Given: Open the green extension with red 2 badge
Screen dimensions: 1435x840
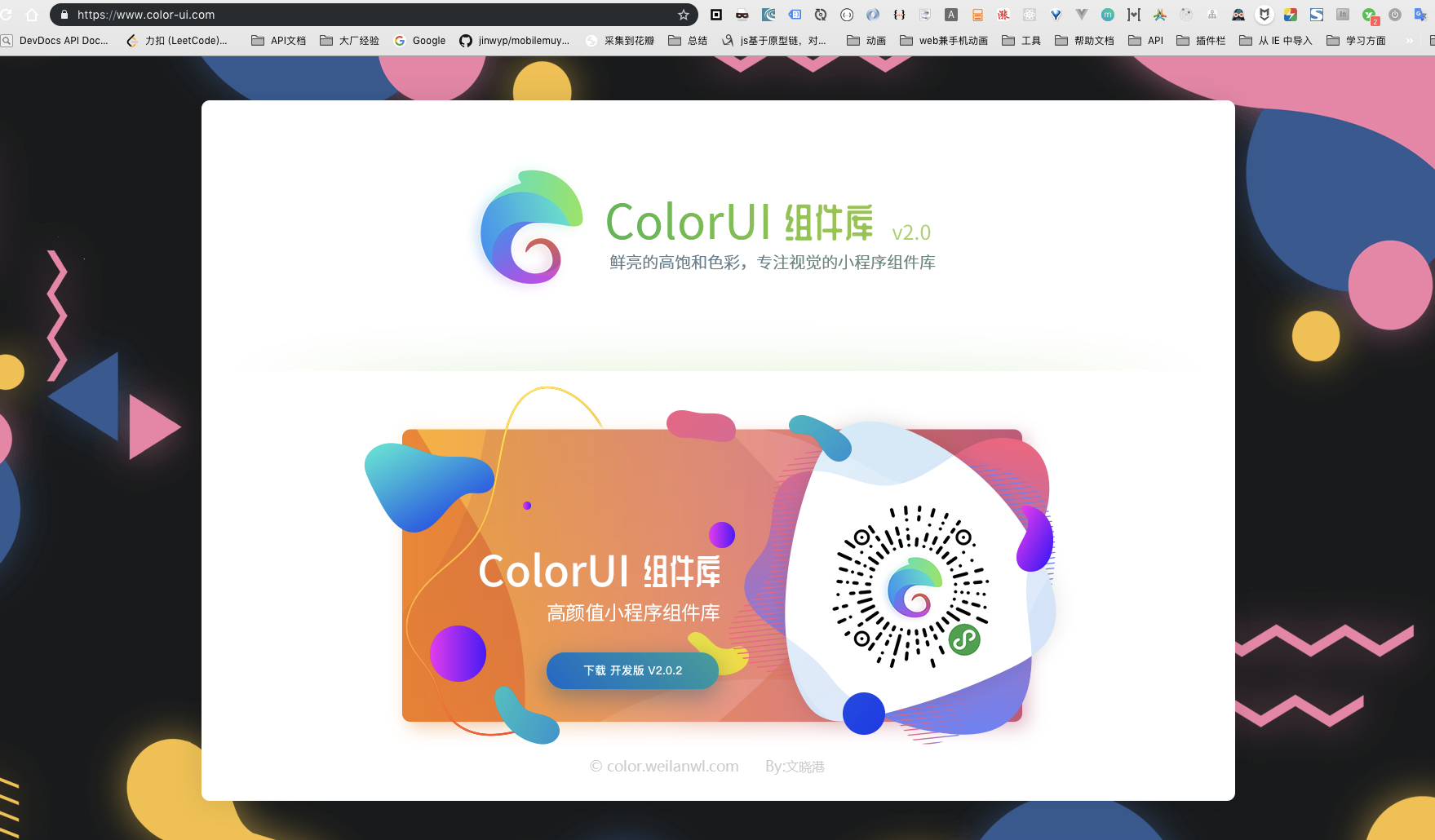Looking at the screenshot, I should tap(1370, 15).
